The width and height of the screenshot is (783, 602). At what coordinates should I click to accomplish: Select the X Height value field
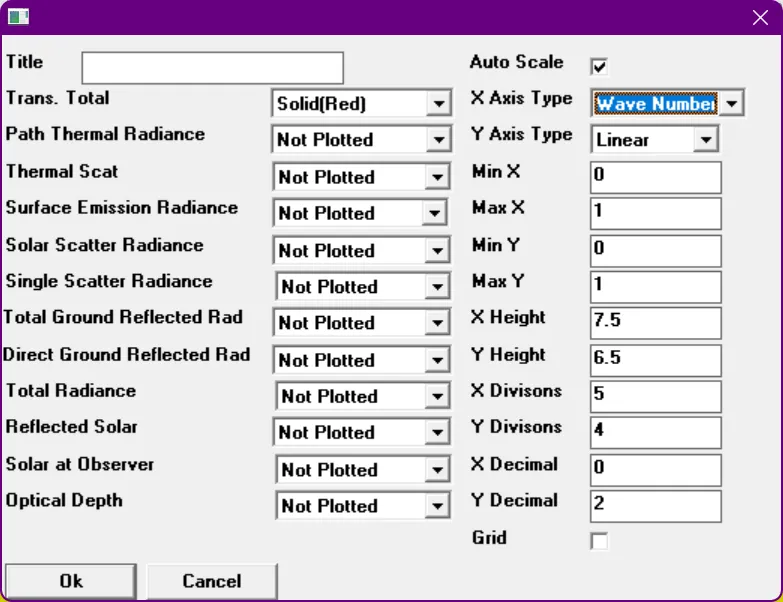click(655, 323)
